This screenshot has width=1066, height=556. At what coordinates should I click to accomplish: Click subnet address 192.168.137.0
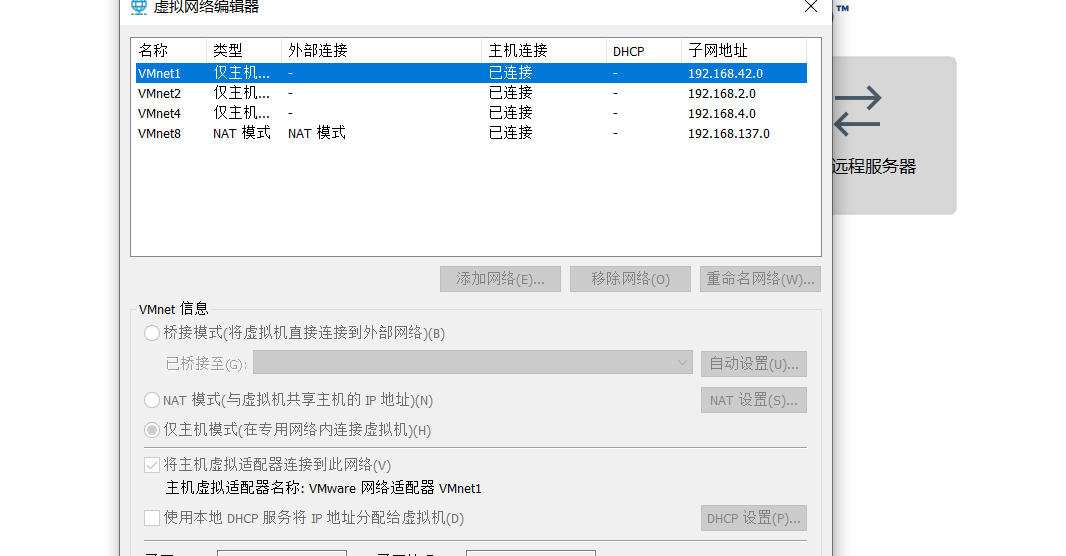tap(729, 133)
